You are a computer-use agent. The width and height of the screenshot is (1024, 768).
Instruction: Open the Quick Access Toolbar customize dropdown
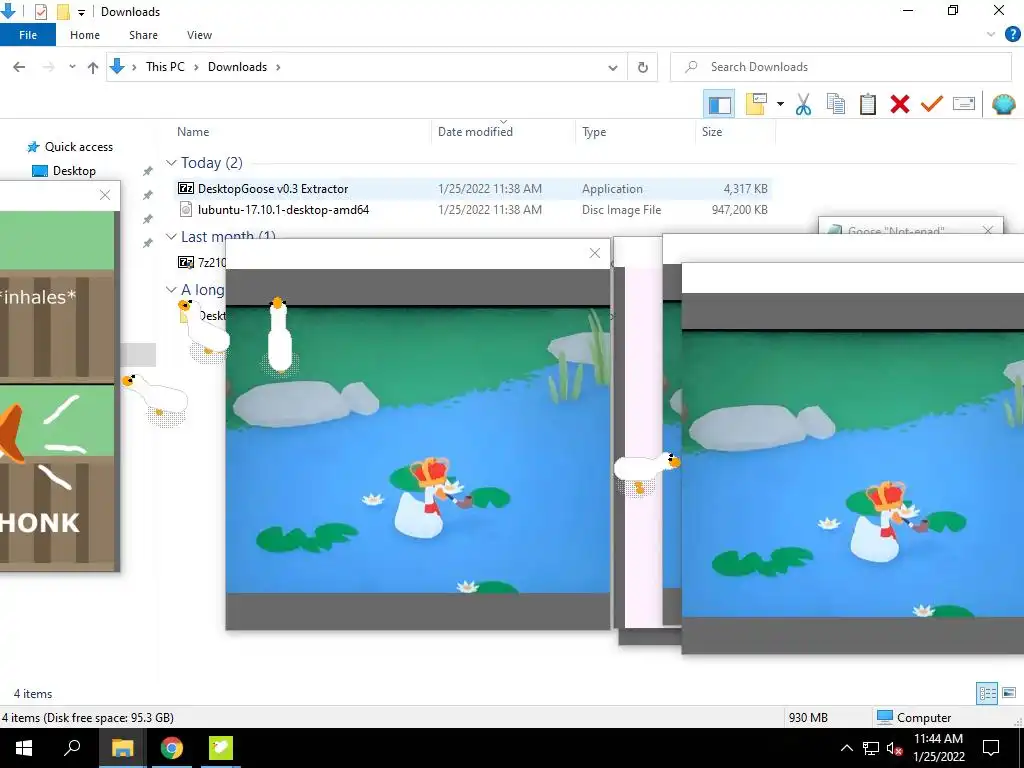click(x=82, y=12)
